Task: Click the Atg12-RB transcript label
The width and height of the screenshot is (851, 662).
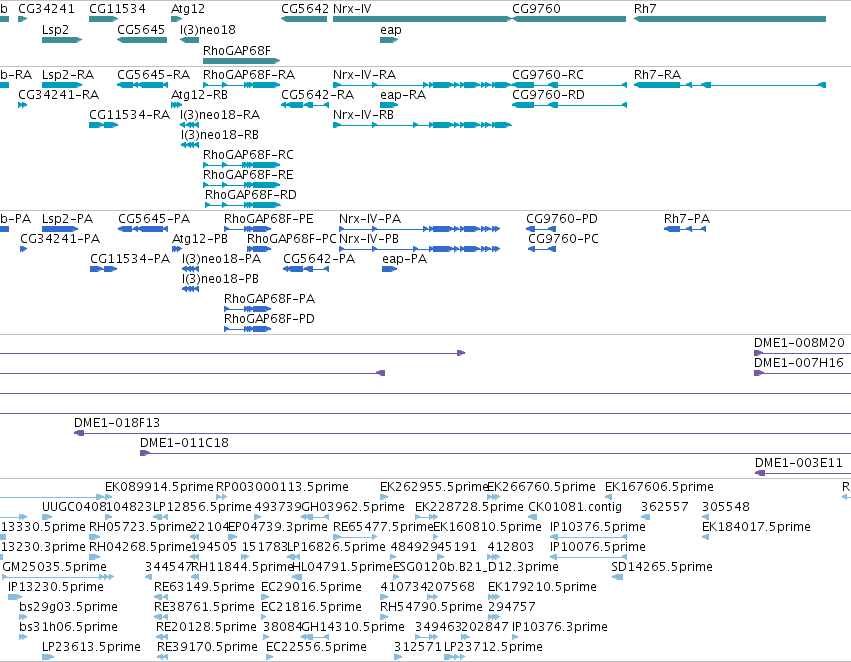Action: point(199,96)
